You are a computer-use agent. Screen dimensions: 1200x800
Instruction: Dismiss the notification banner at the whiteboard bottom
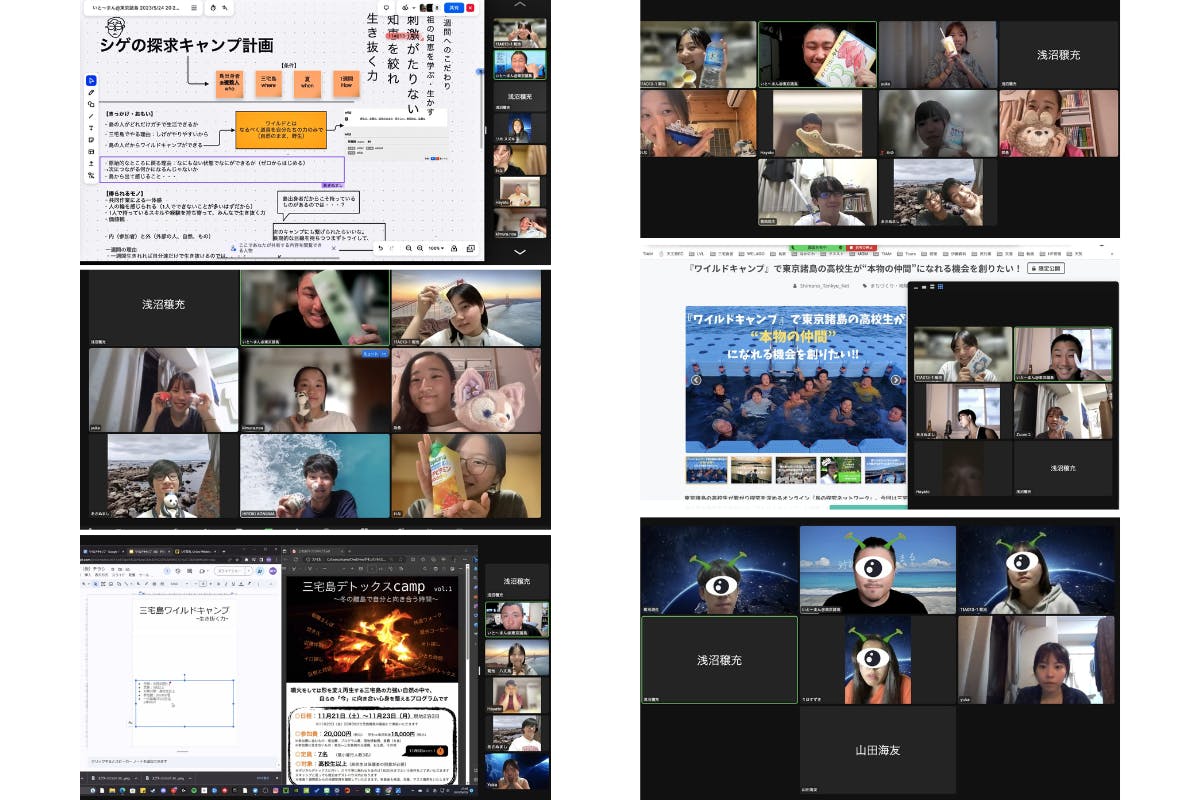point(332,245)
